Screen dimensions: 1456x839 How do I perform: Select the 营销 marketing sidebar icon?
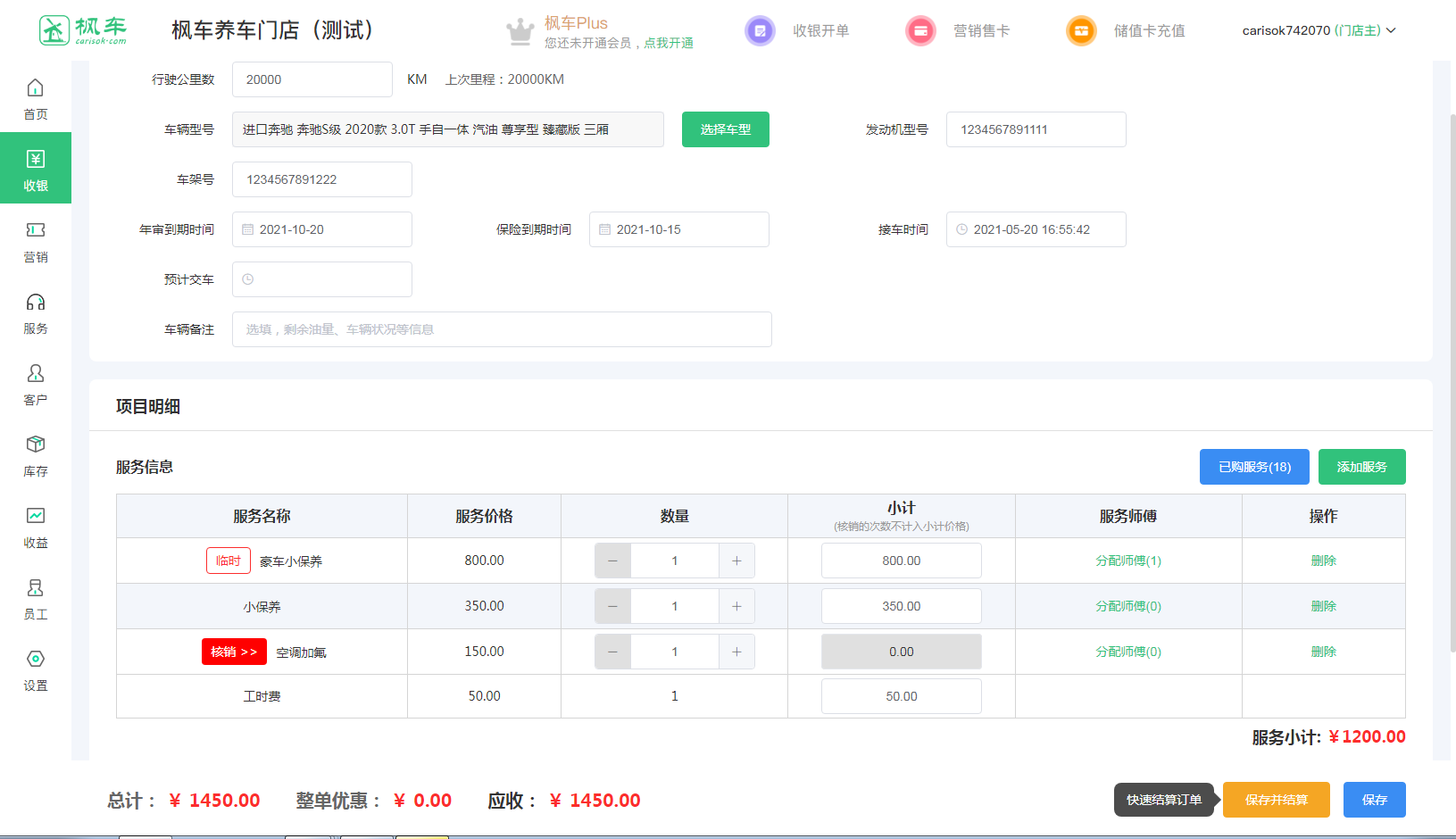coord(36,231)
